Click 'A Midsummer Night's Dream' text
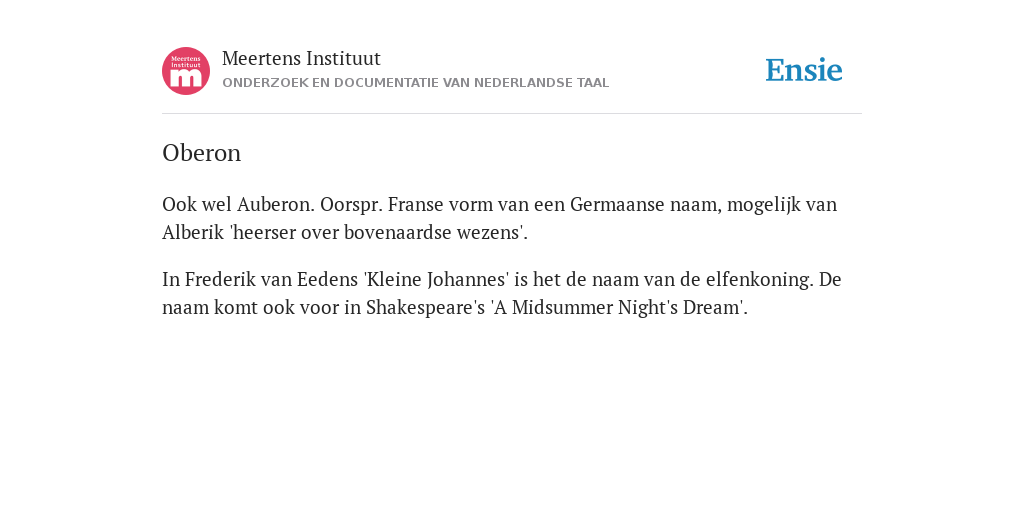 click(618, 308)
